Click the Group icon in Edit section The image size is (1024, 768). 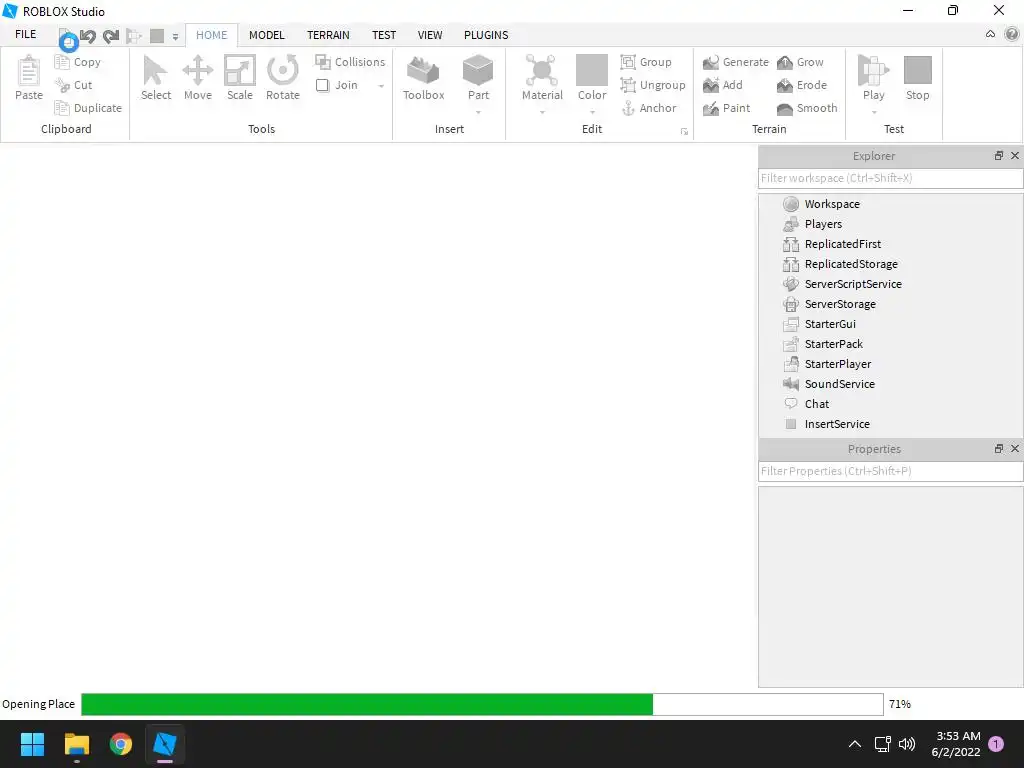coord(628,62)
